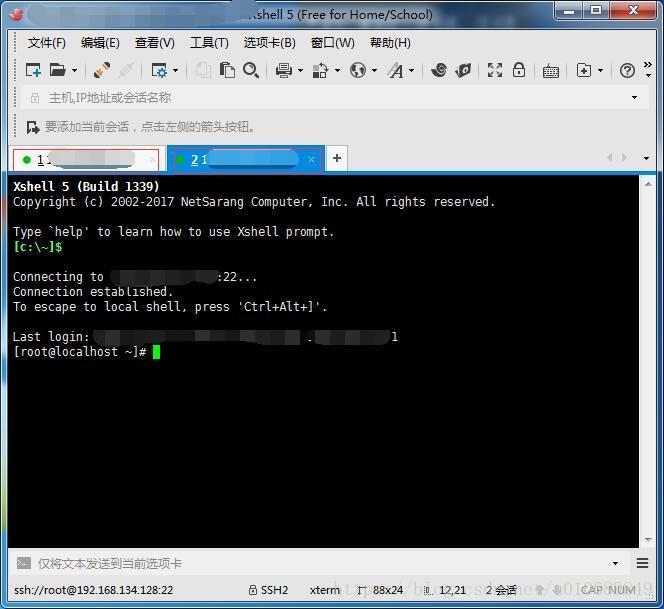Click the ssh://root@192.168.134.128:22 status text
This screenshot has height=609, width=664.
[94, 590]
